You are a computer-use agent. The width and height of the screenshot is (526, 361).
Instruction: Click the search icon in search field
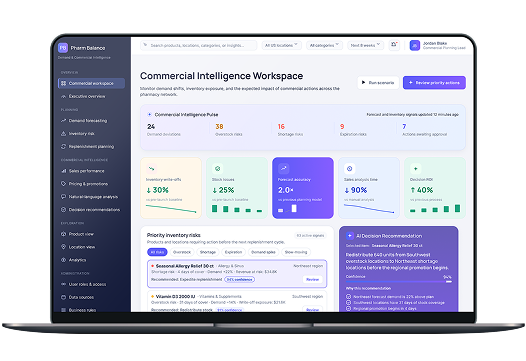tap(145, 45)
